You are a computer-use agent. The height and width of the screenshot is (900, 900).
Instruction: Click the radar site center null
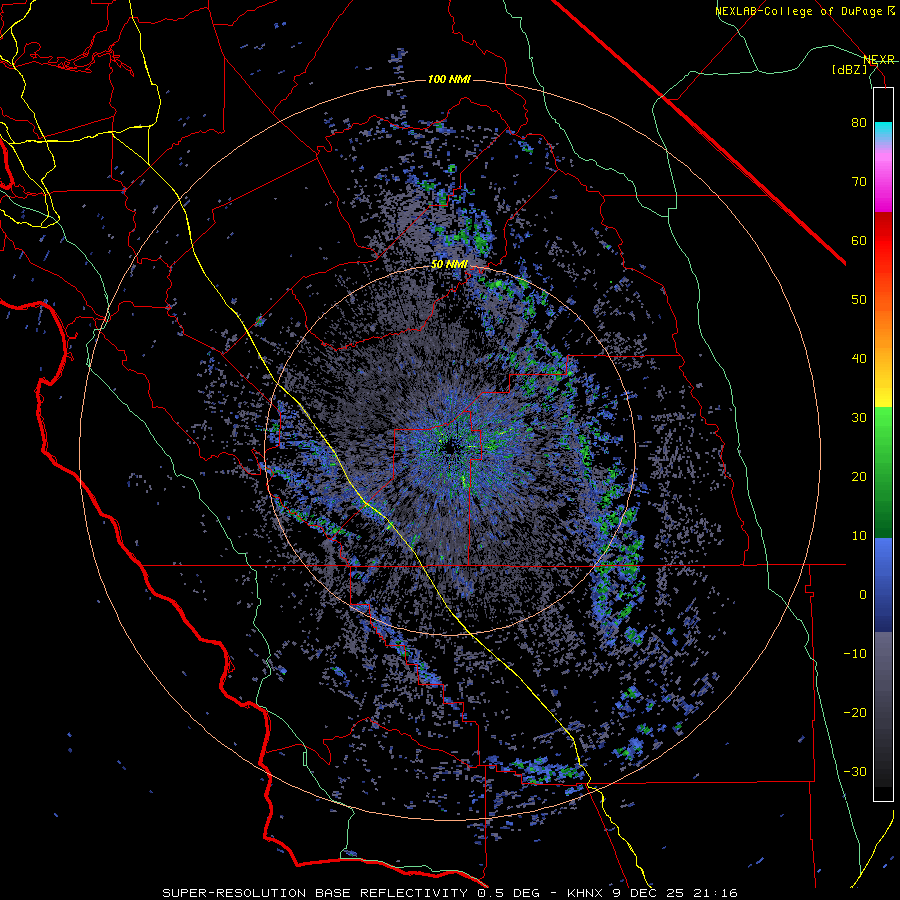451,448
